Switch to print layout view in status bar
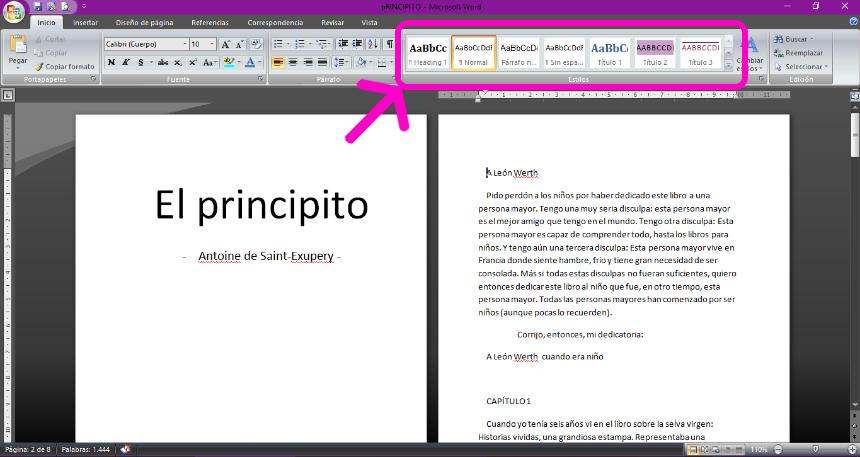This screenshot has width=860, height=457. pyautogui.click(x=693, y=450)
